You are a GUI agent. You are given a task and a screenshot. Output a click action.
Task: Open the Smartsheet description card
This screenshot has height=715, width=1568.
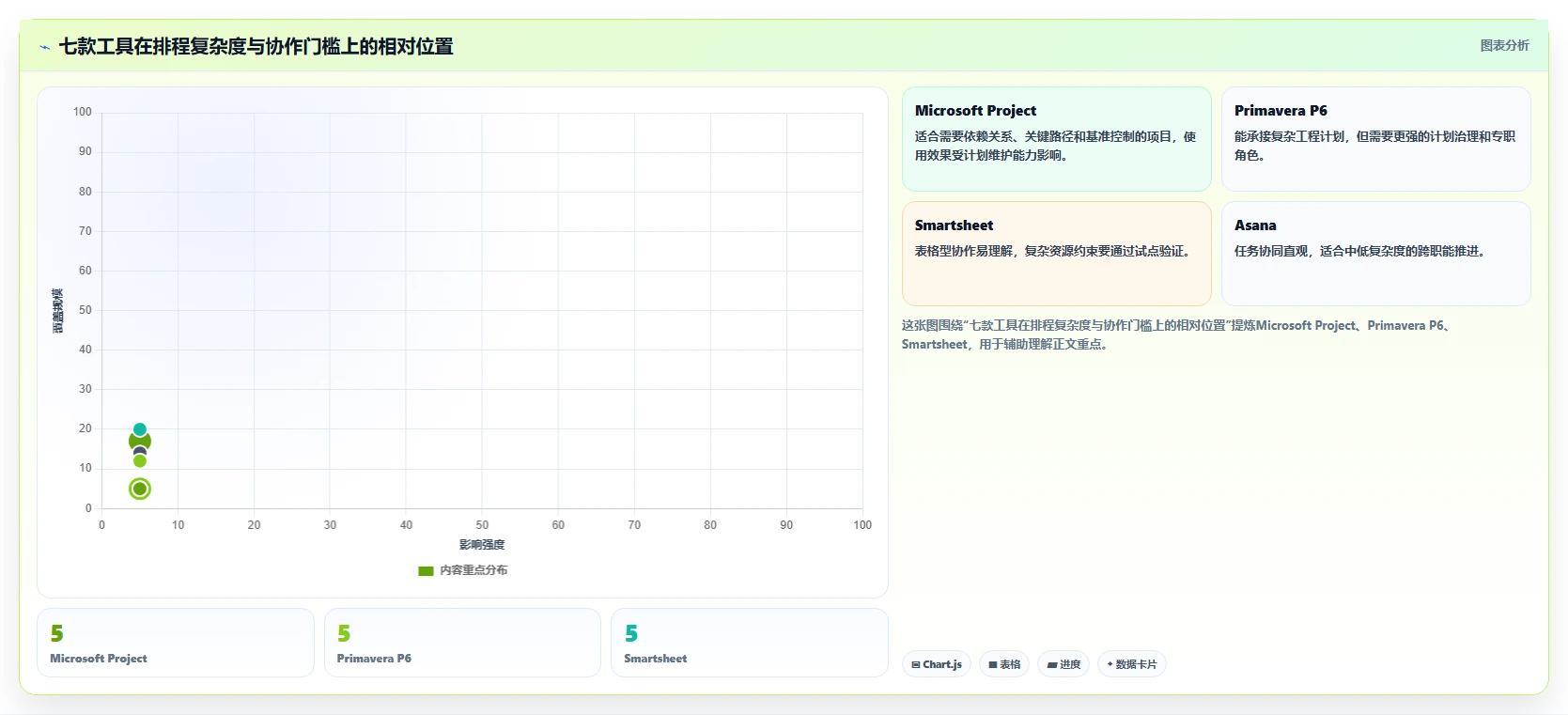point(1056,254)
